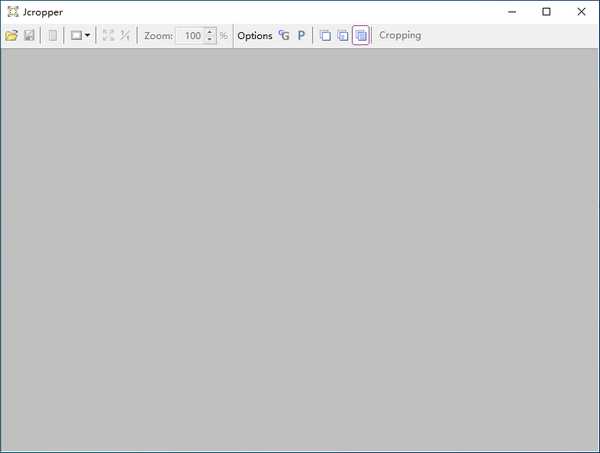Click the save disk icon
This screenshot has width=600, height=453.
(29, 36)
